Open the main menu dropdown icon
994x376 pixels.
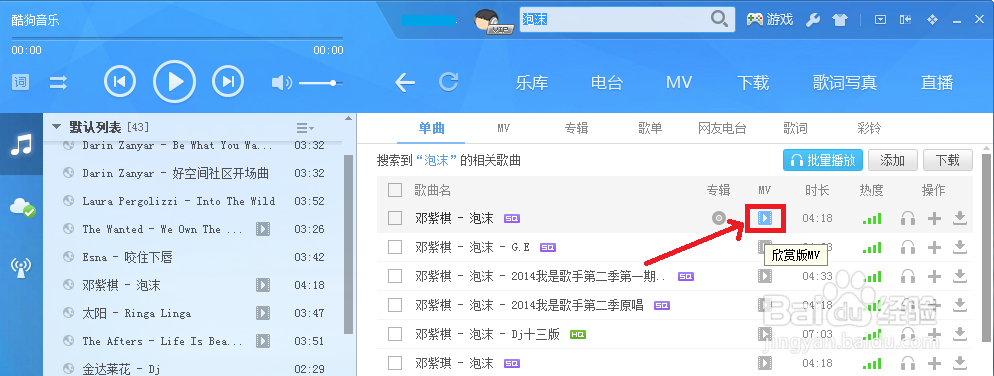(880, 20)
